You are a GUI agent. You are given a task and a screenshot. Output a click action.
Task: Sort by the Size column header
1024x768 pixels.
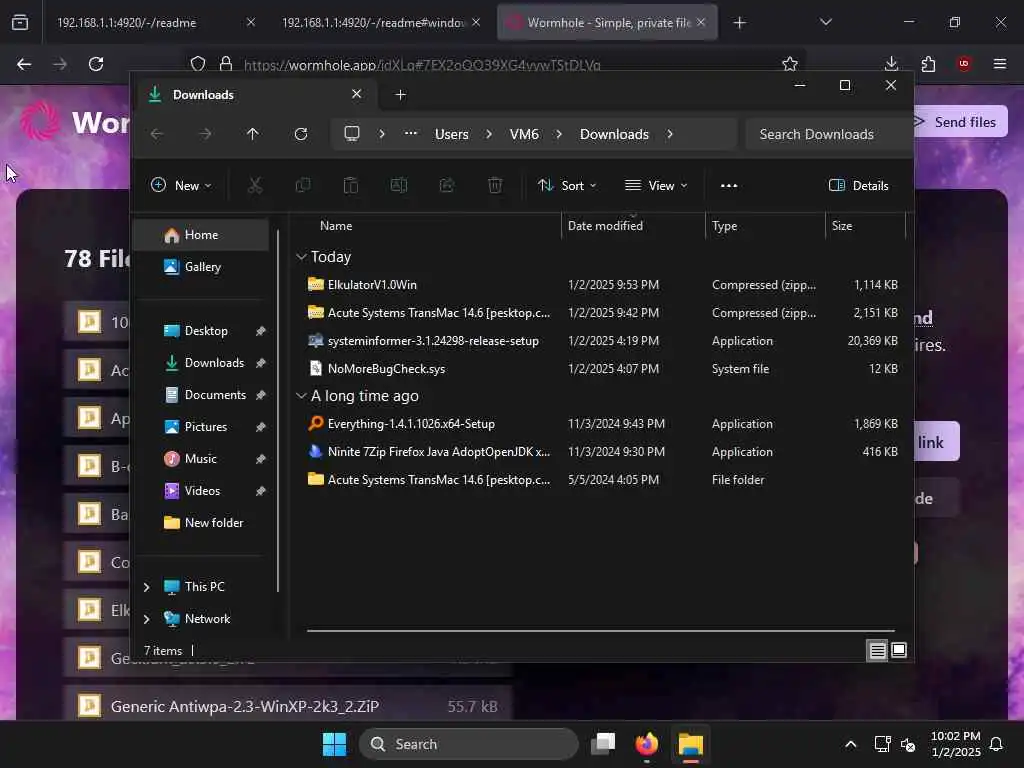pyautogui.click(x=842, y=226)
